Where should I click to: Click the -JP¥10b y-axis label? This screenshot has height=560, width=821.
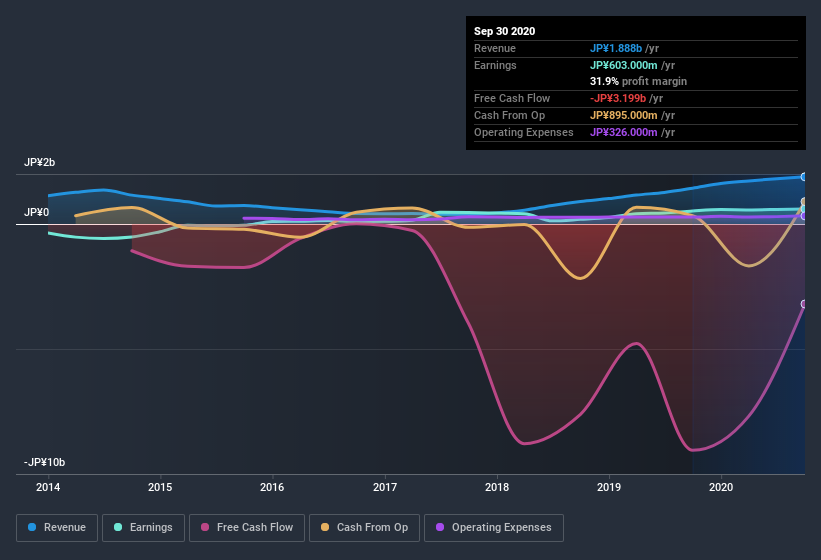click(x=45, y=462)
